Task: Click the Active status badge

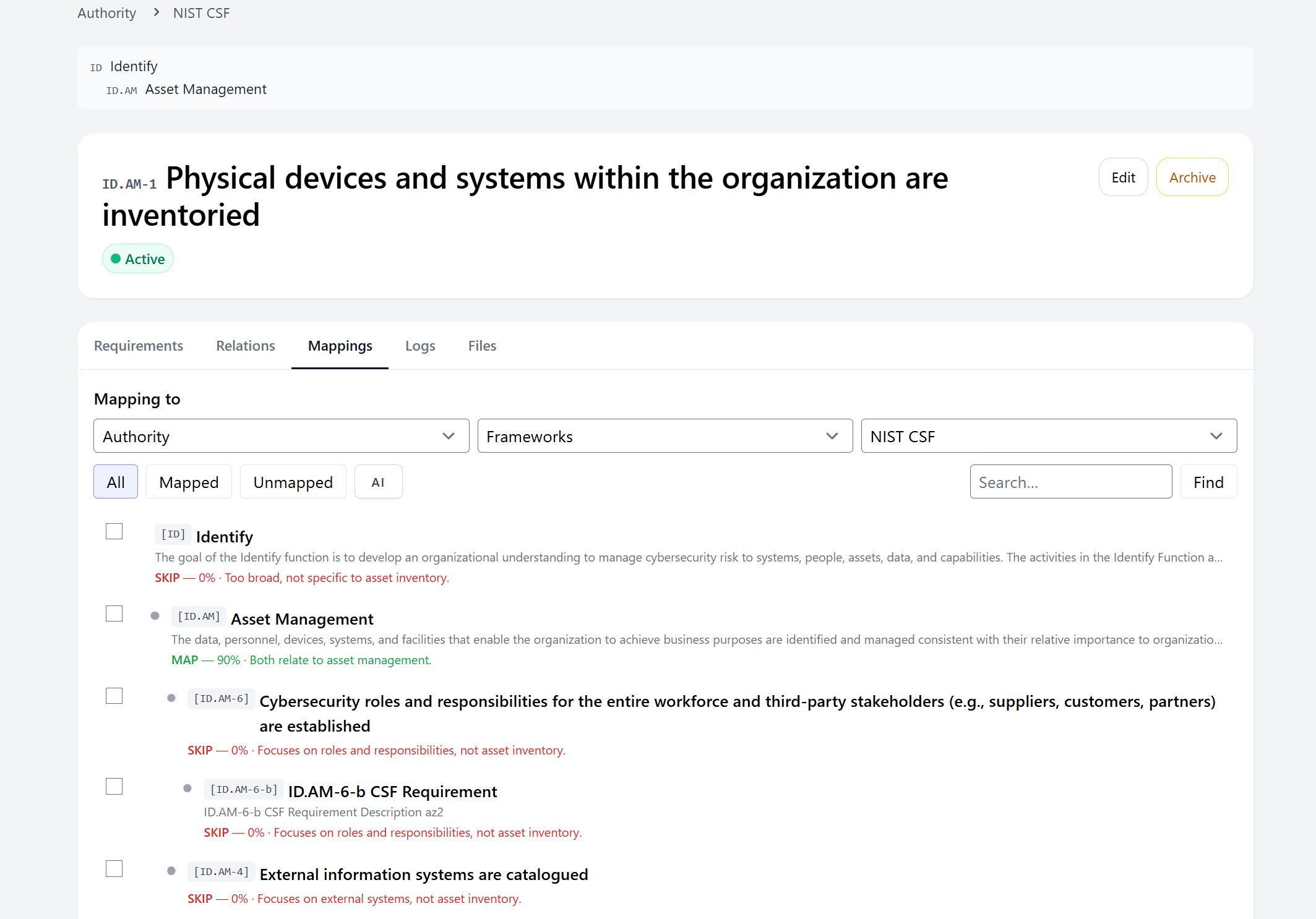Action: [x=137, y=259]
